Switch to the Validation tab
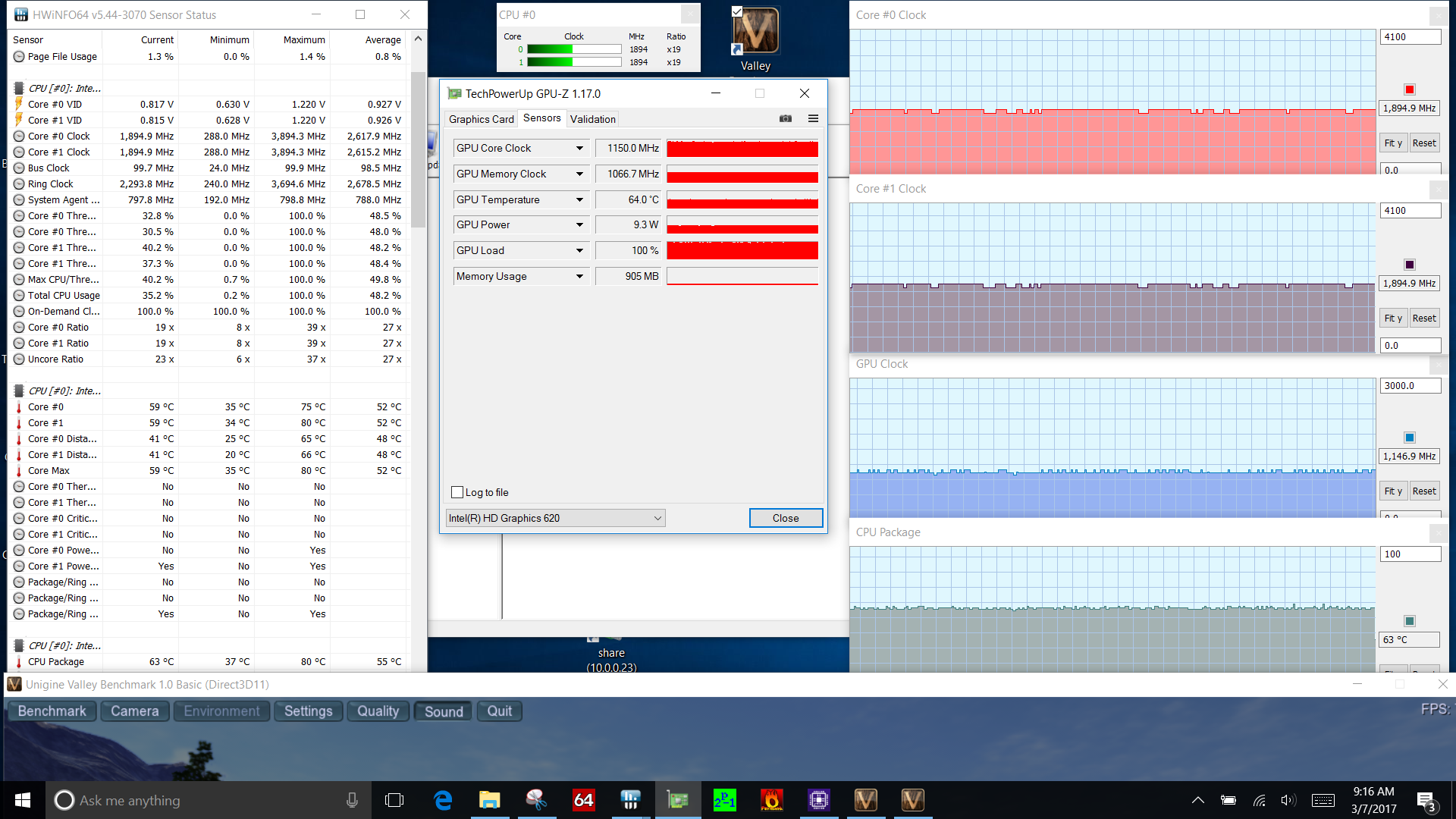This screenshot has width=1456, height=819. point(592,119)
